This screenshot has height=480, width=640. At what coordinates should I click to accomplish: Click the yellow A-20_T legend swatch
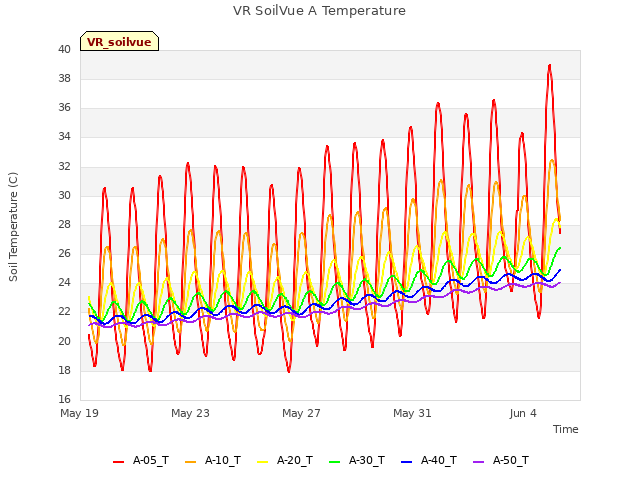click(263, 462)
